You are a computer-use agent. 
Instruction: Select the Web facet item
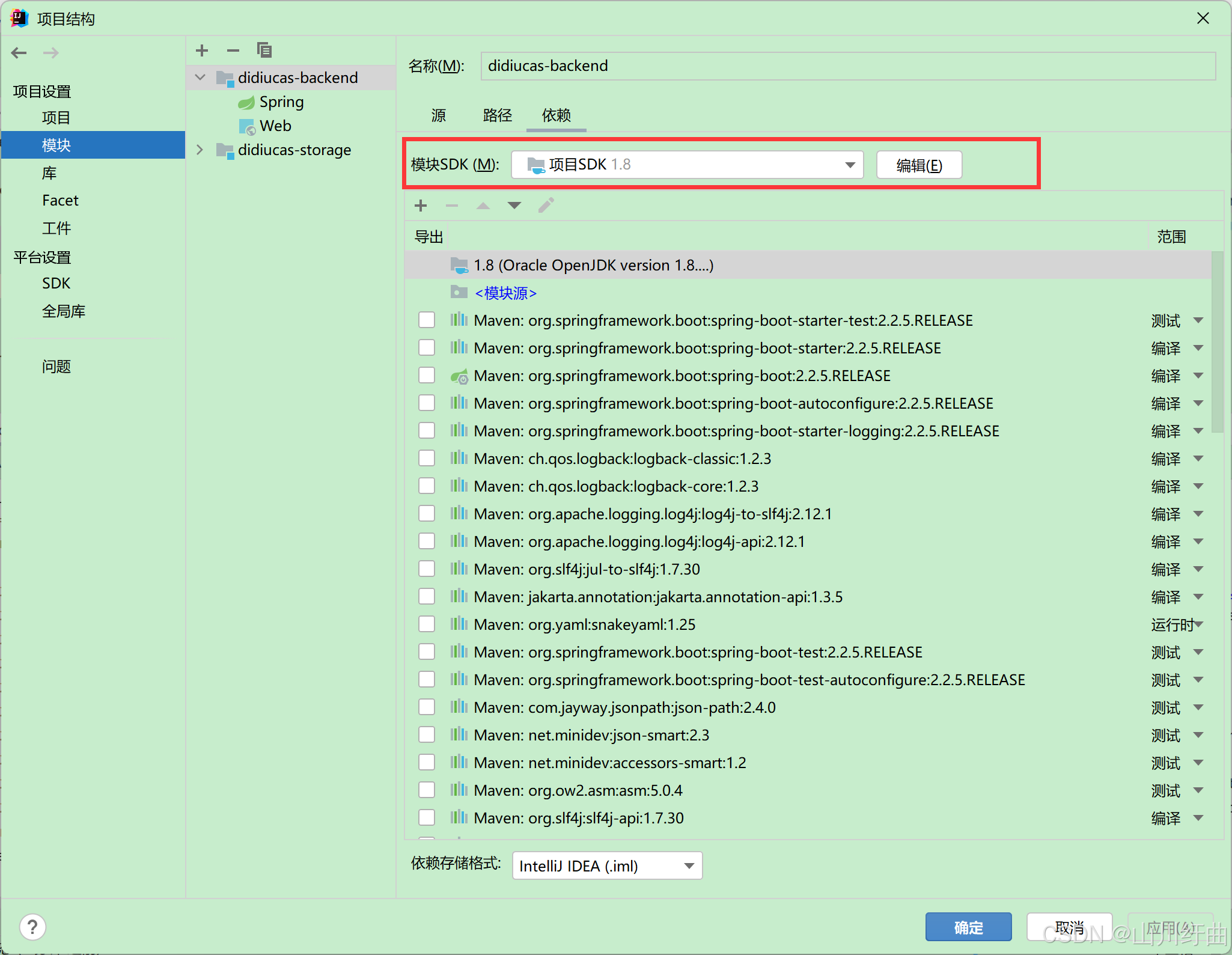pos(275,126)
